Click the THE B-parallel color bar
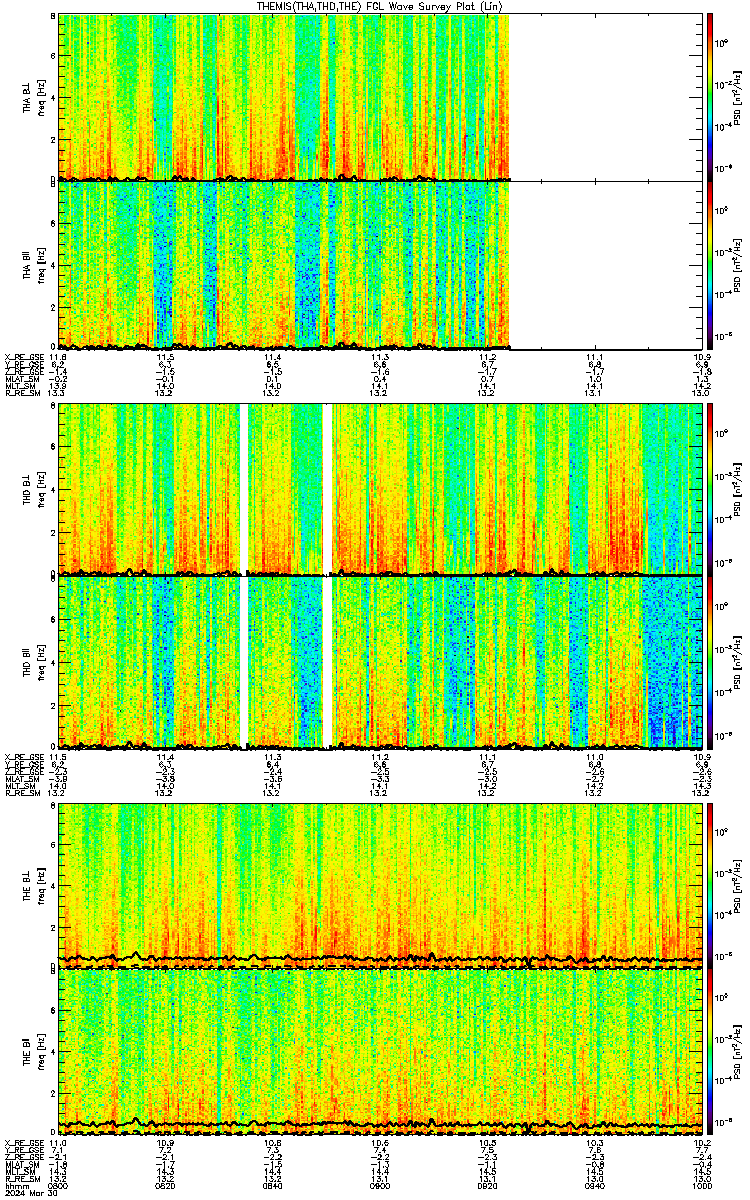 (x=709, y=1053)
